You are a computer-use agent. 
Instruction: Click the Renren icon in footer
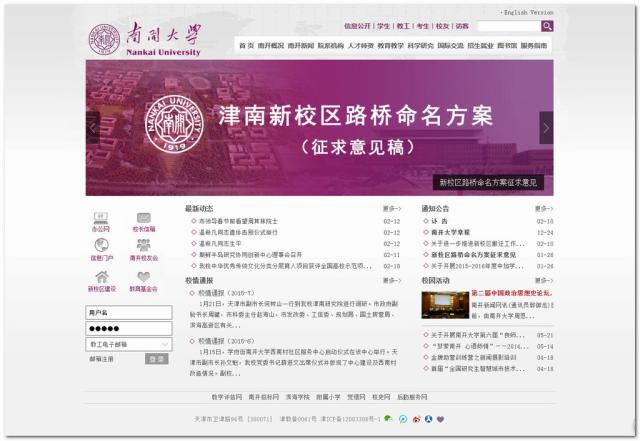pos(428,419)
